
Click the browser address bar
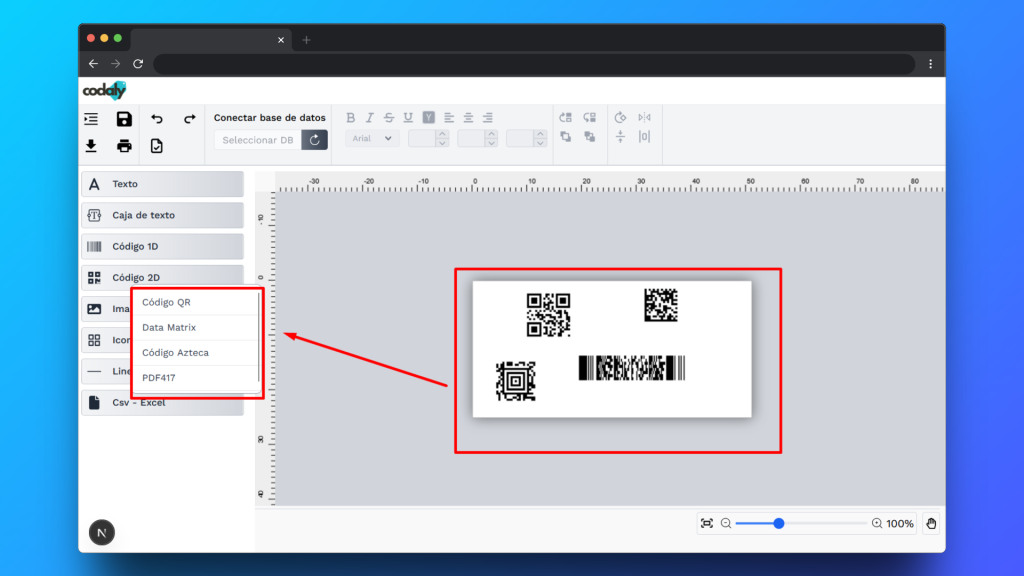click(534, 64)
